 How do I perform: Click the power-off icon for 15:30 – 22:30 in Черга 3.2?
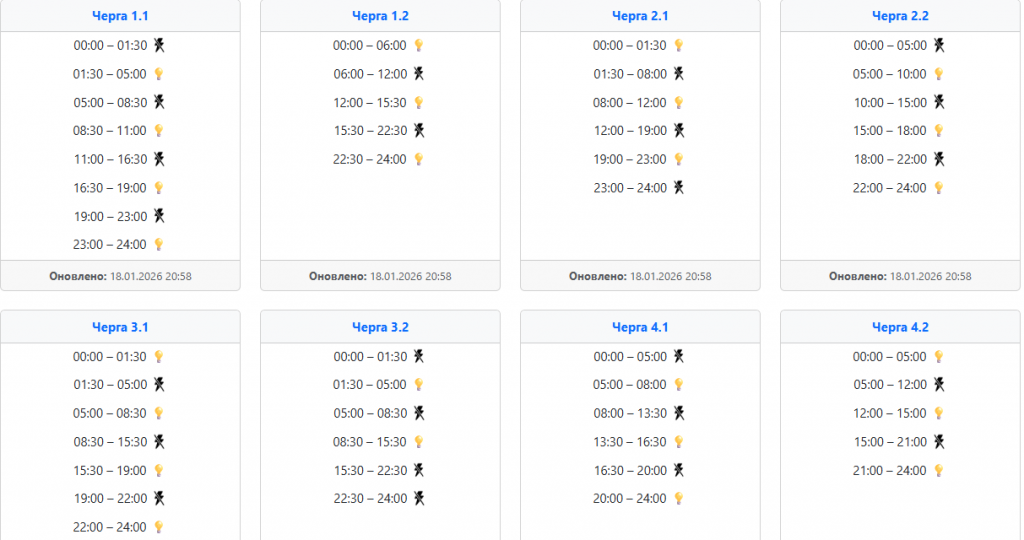(x=419, y=470)
